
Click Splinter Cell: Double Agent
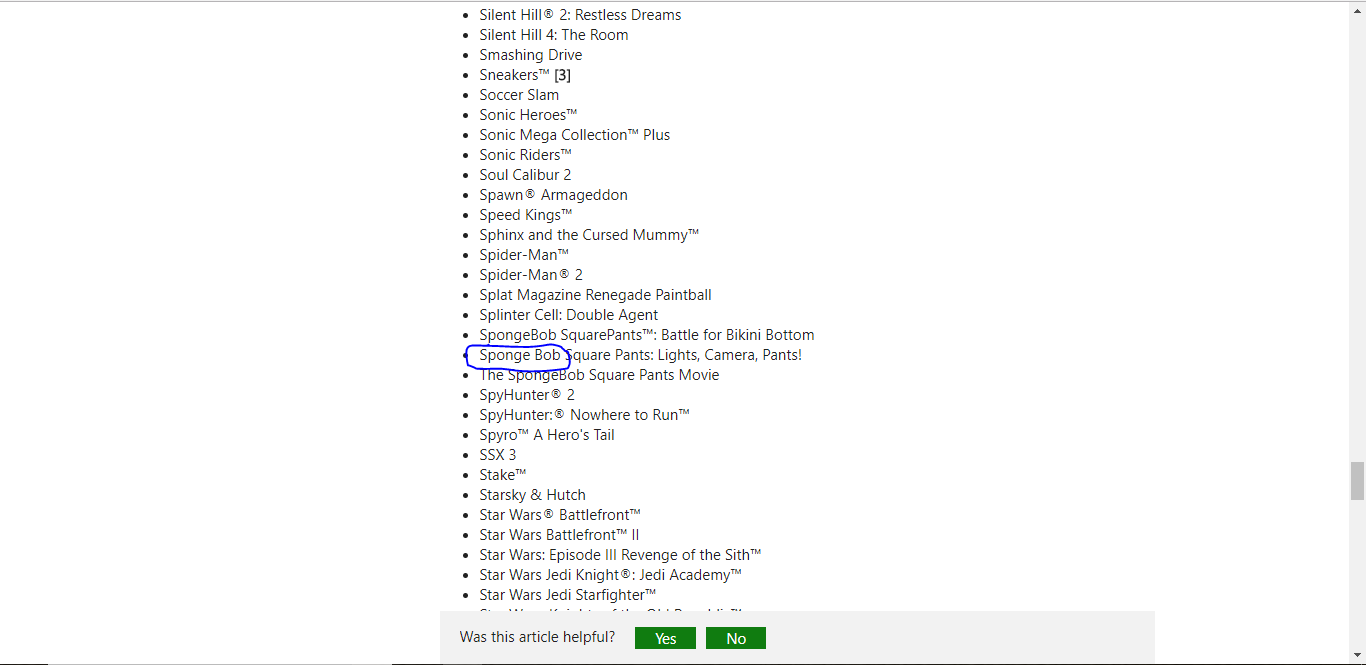coord(568,315)
